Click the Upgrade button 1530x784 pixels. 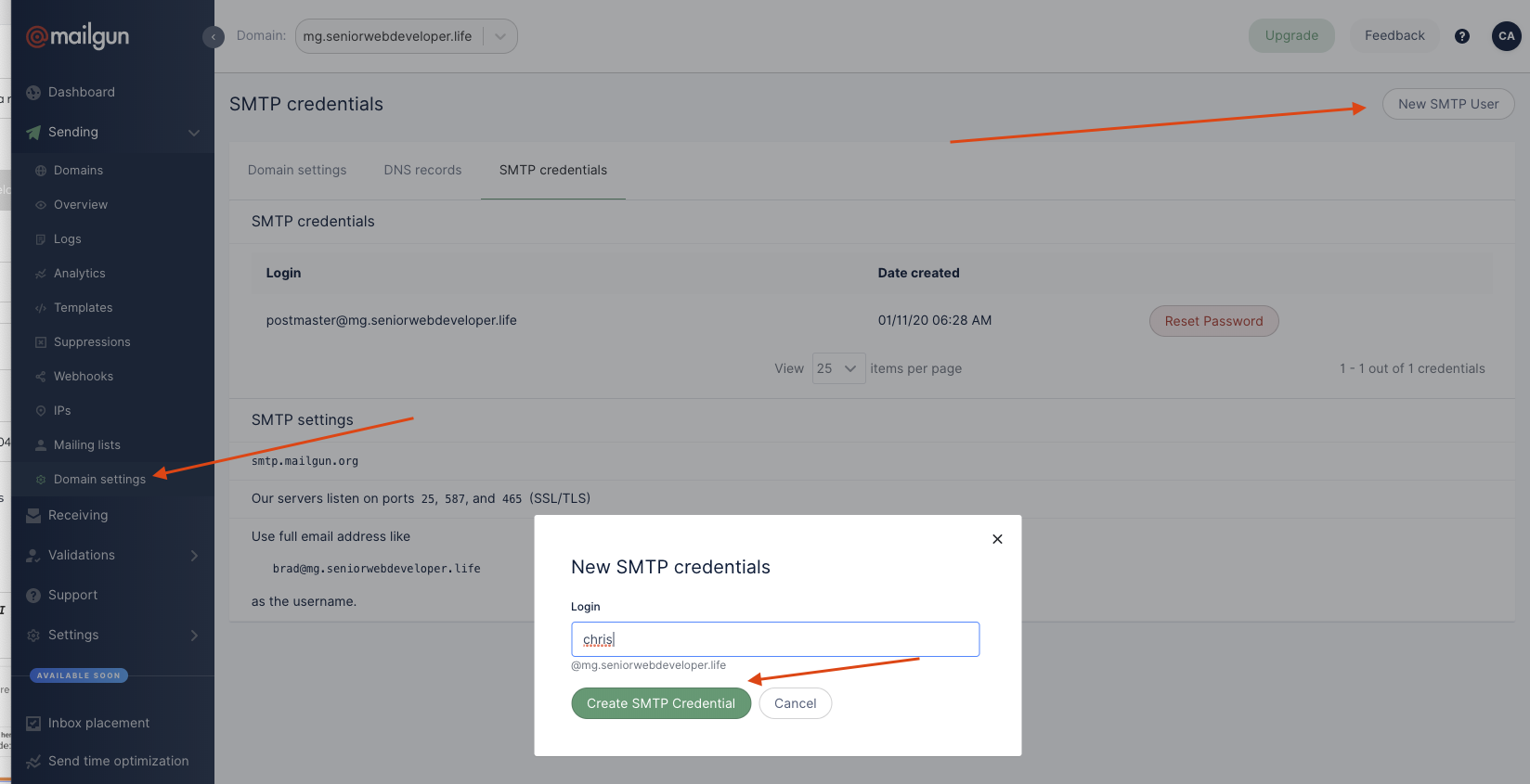(x=1291, y=35)
